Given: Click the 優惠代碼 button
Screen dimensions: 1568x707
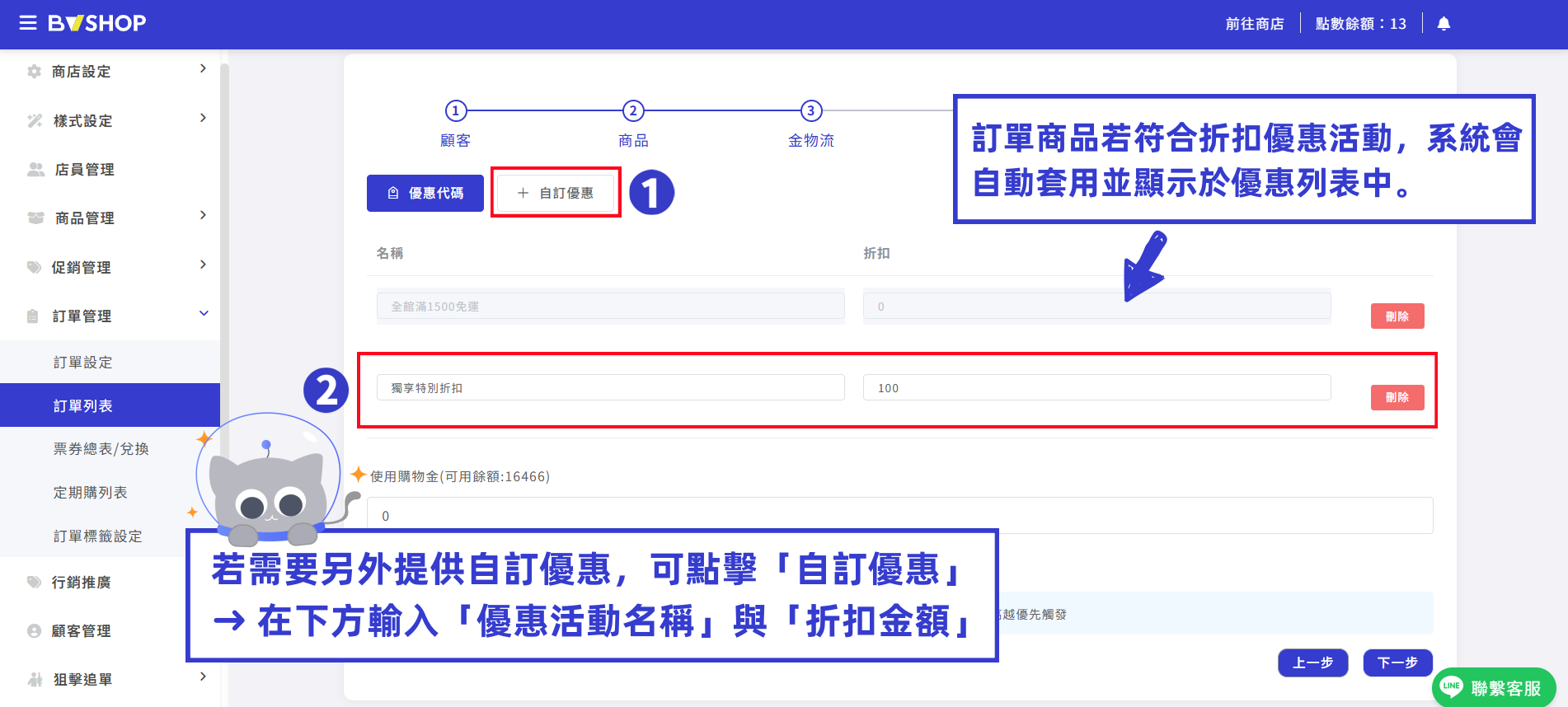Looking at the screenshot, I should point(425,193).
